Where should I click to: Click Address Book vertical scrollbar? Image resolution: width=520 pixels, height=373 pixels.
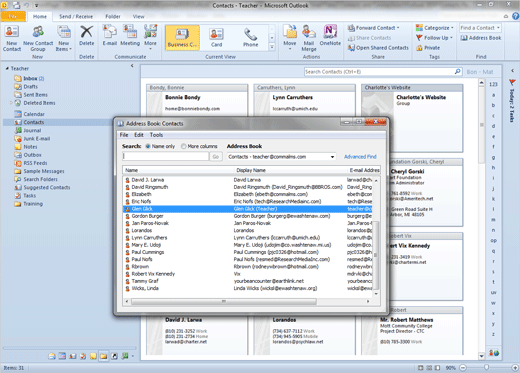pos(376,255)
